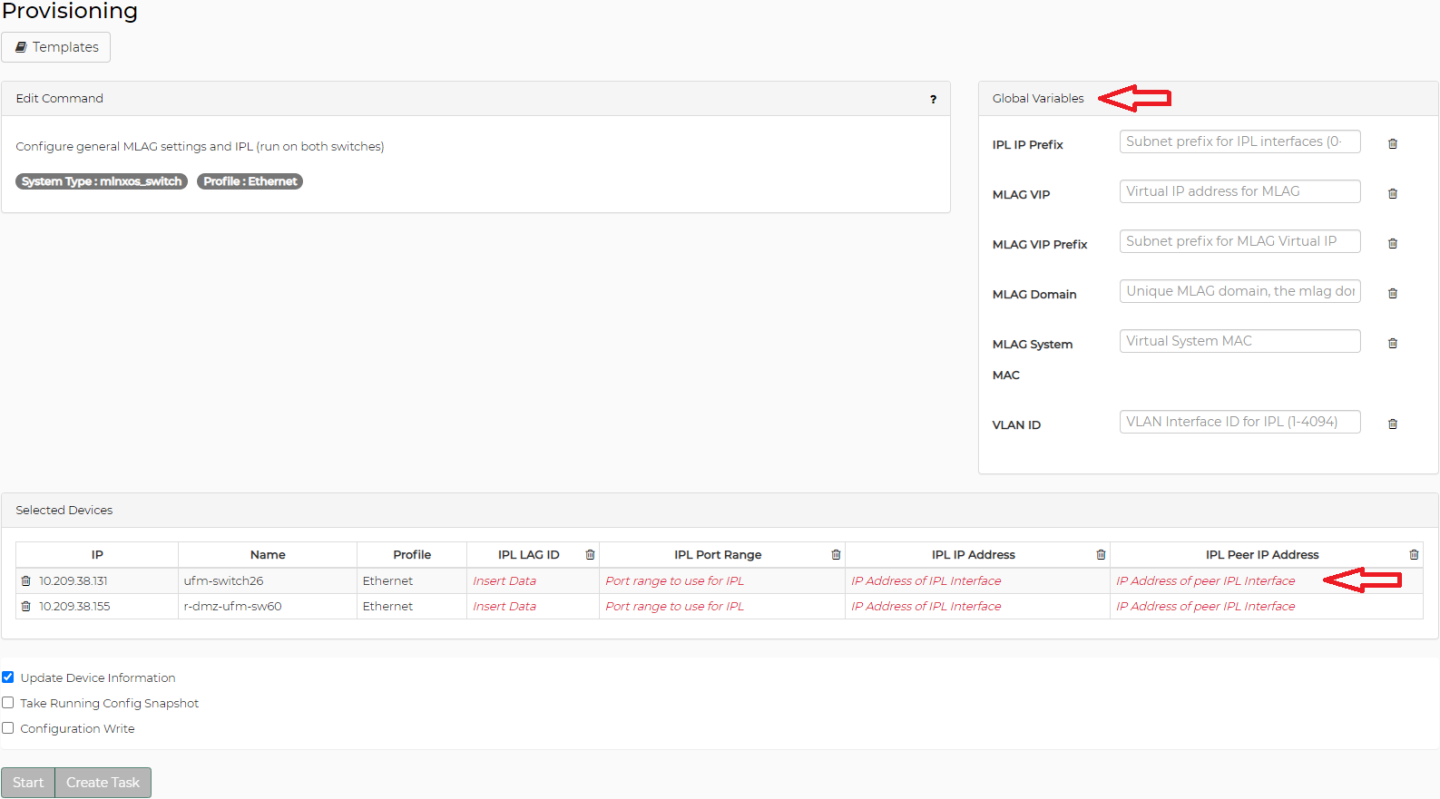Click the Create Task button
Screen dimensions: 1440x799
click(102, 782)
